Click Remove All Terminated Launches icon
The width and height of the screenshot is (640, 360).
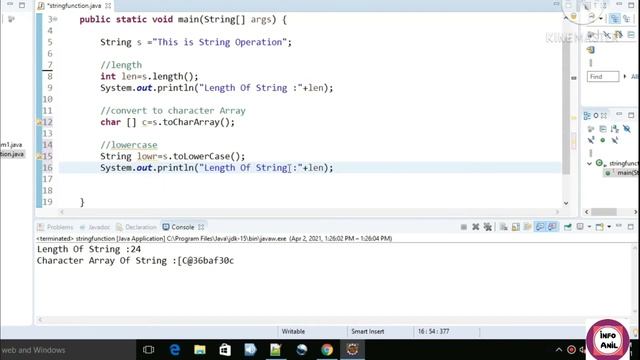click(x=487, y=227)
